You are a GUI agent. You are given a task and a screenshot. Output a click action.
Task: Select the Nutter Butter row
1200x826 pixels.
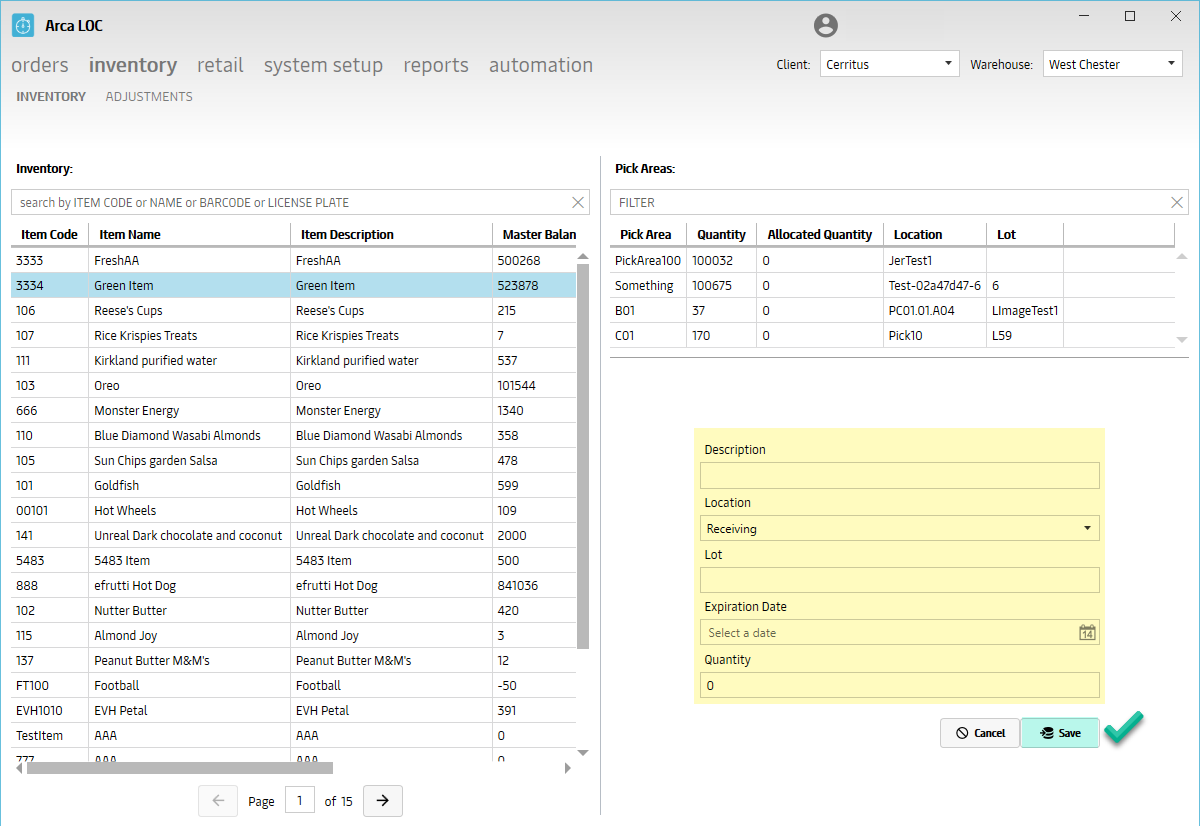[294, 610]
